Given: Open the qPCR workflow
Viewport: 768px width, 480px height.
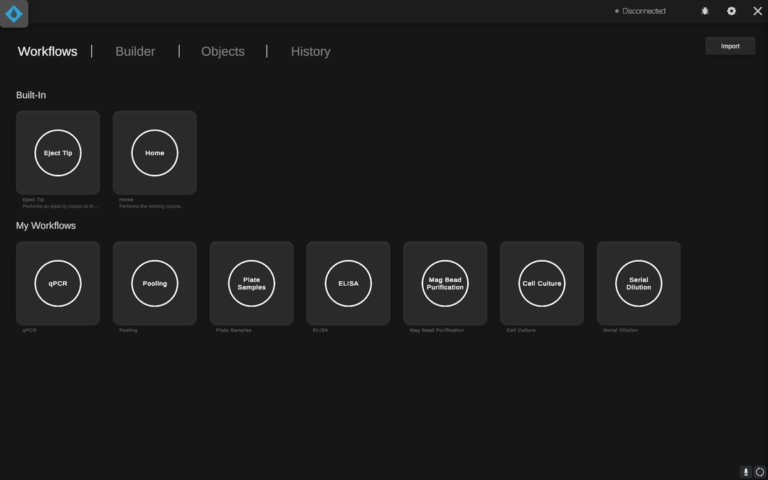Looking at the screenshot, I should tap(58, 283).
